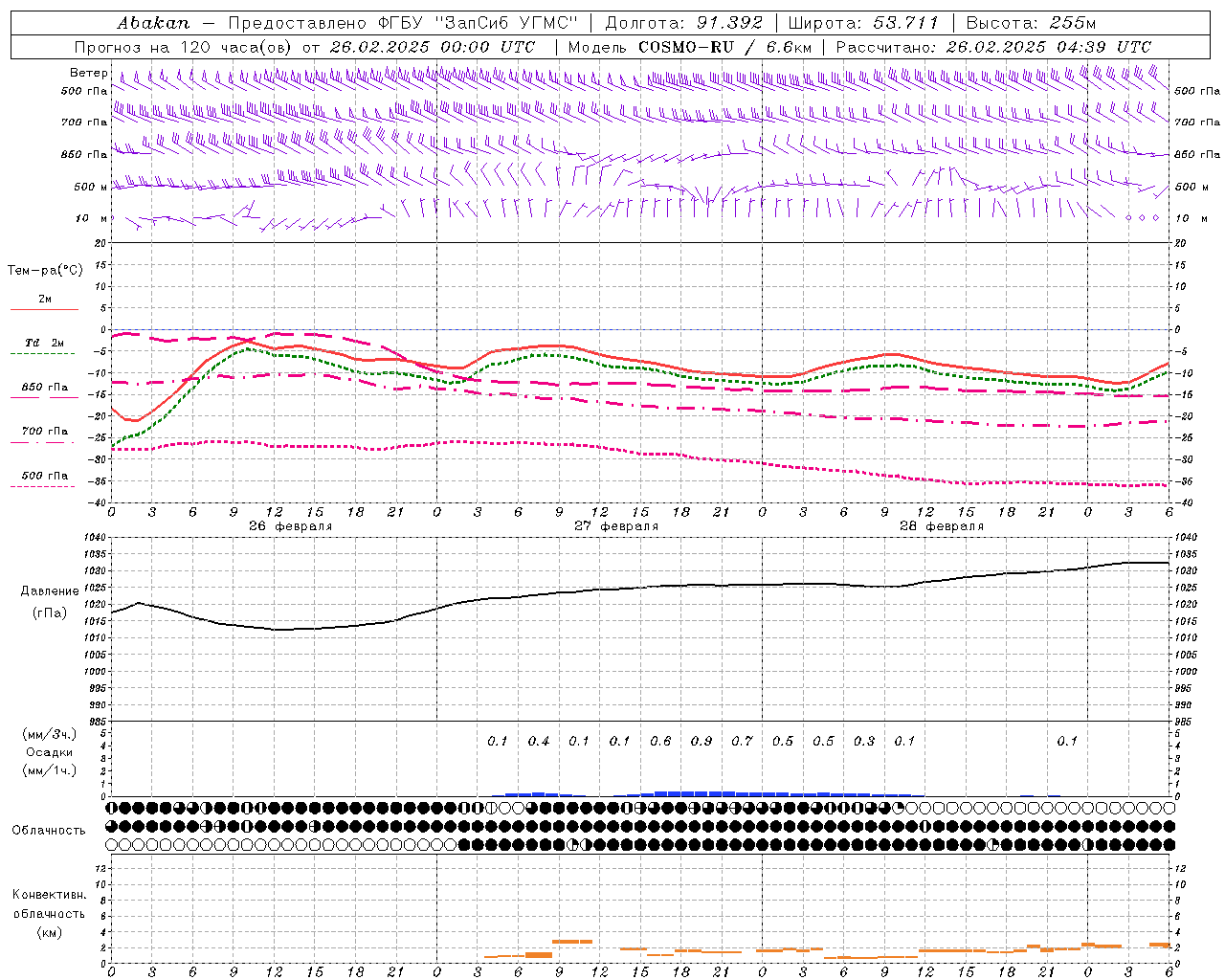Screen dimensions: 1225x980
Task: Click the model name "COSMO-RU / 6.6км"
Action: tap(724, 47)
